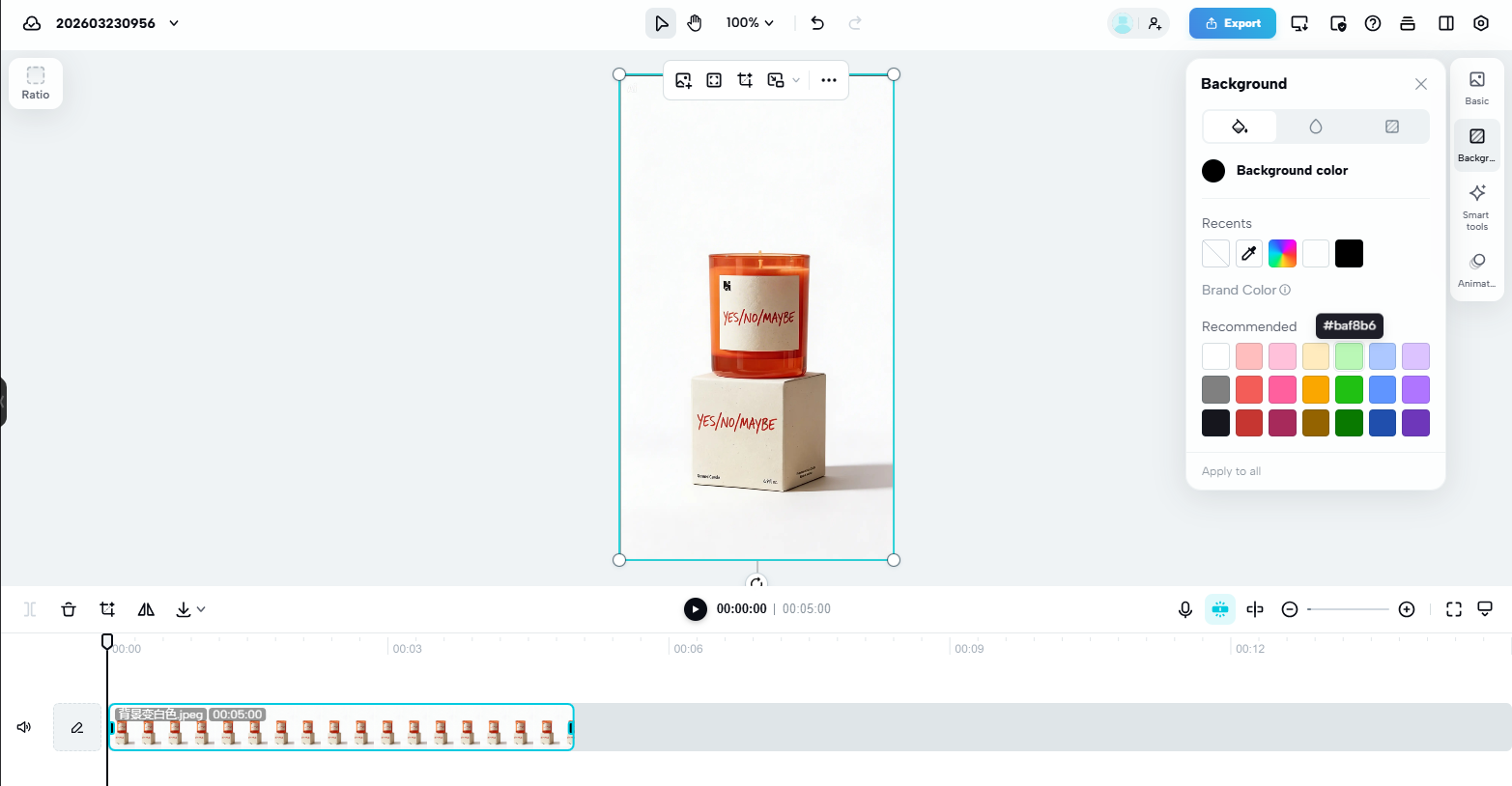
Task: Delete the selected clip with trash icon
Action: pos(69,609)
